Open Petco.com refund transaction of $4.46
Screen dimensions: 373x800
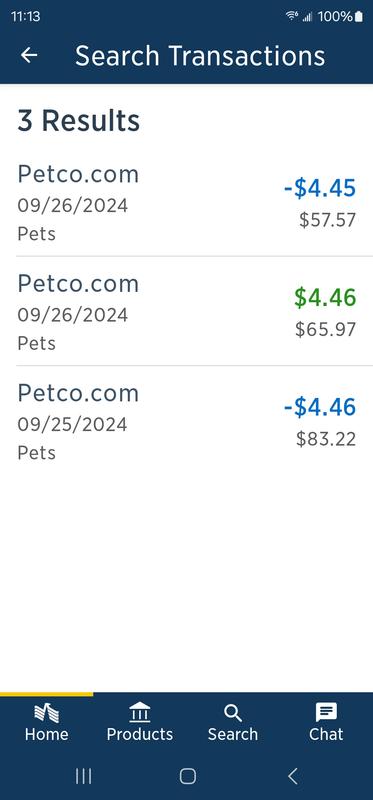pyautogui.click(x=186, y=311)
